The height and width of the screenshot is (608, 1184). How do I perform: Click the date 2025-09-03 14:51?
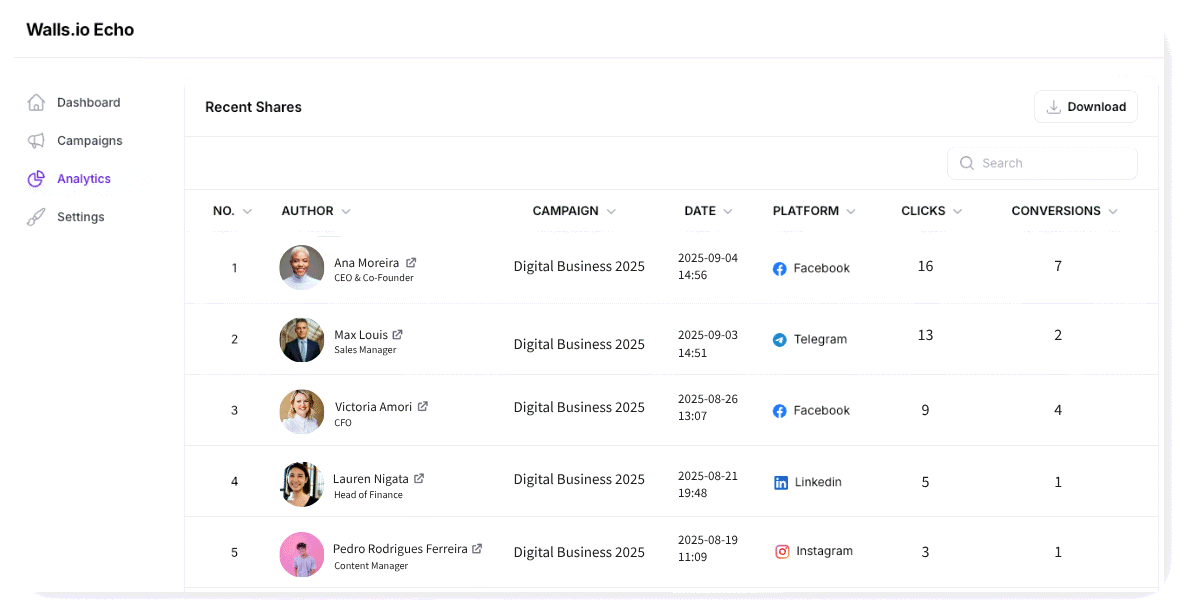point(708,344)
